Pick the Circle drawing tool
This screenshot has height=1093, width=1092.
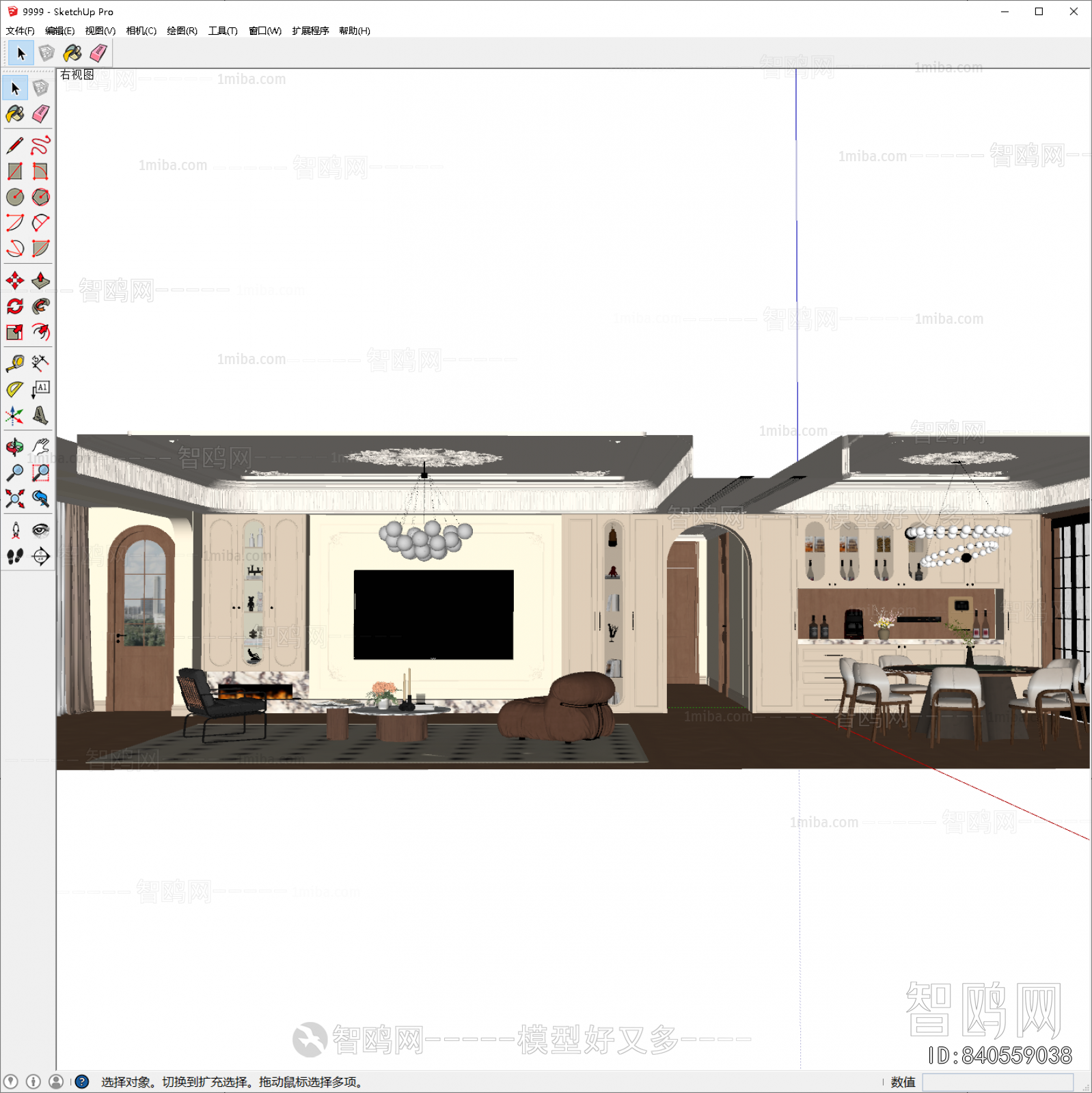click(15, 197)
